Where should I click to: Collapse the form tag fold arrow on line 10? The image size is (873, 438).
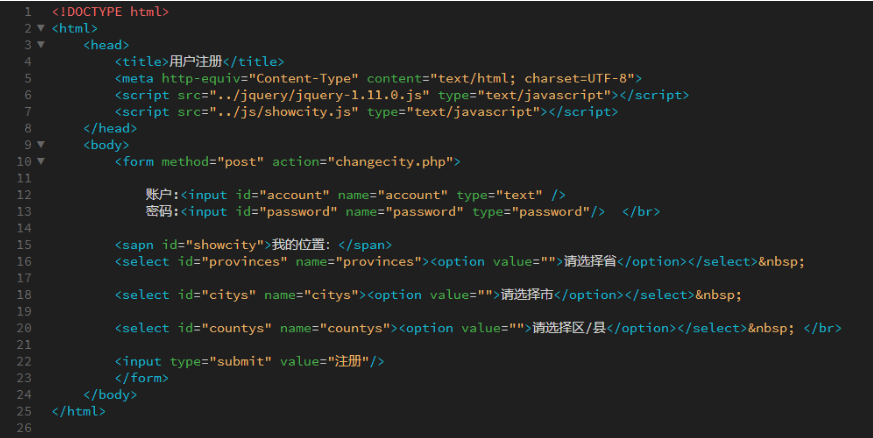tap(41, 161)
